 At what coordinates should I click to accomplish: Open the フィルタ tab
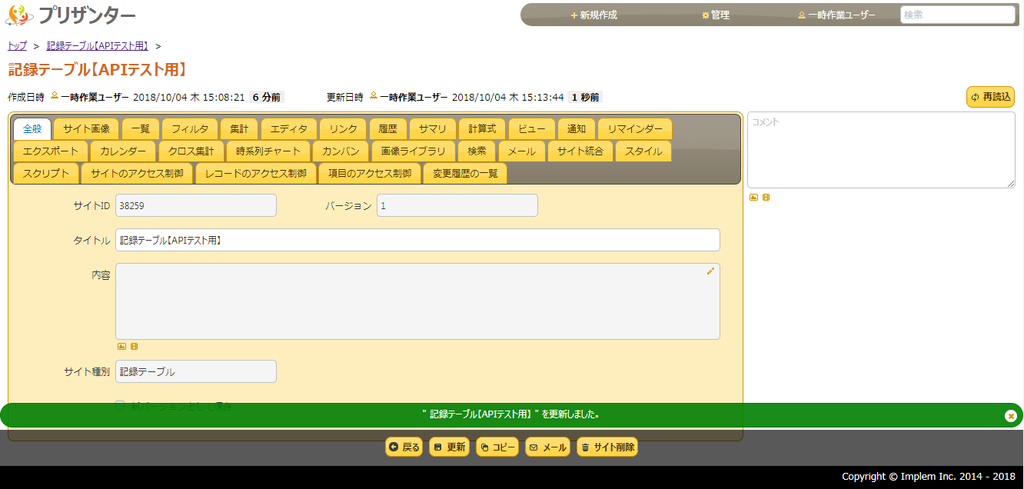(189, 129)
